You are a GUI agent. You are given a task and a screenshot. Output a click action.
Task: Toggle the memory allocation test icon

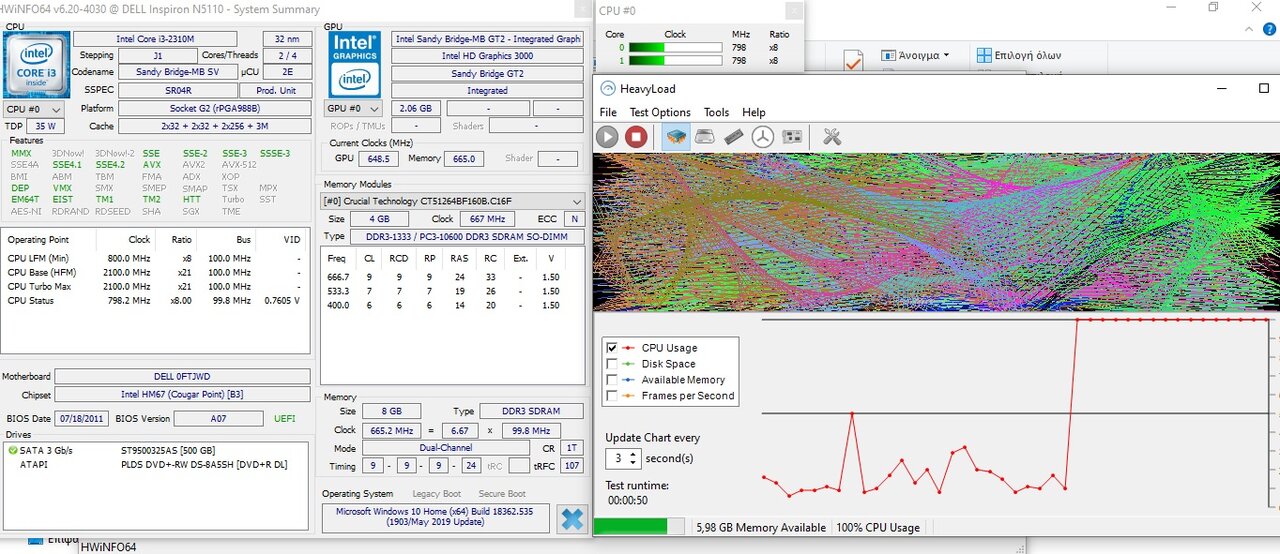coord(733,137)
